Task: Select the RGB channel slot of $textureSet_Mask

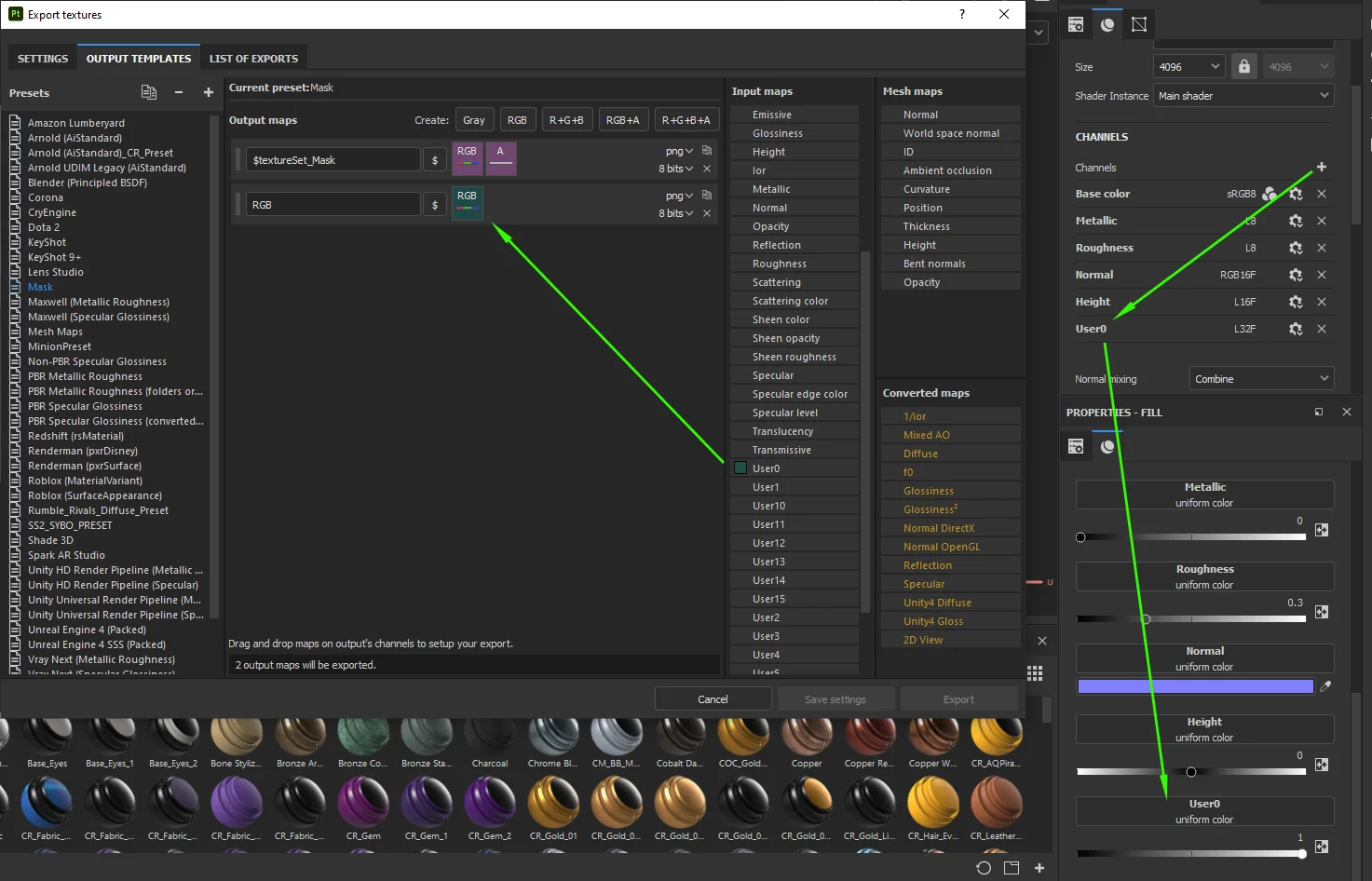Action: click(468, 158)
